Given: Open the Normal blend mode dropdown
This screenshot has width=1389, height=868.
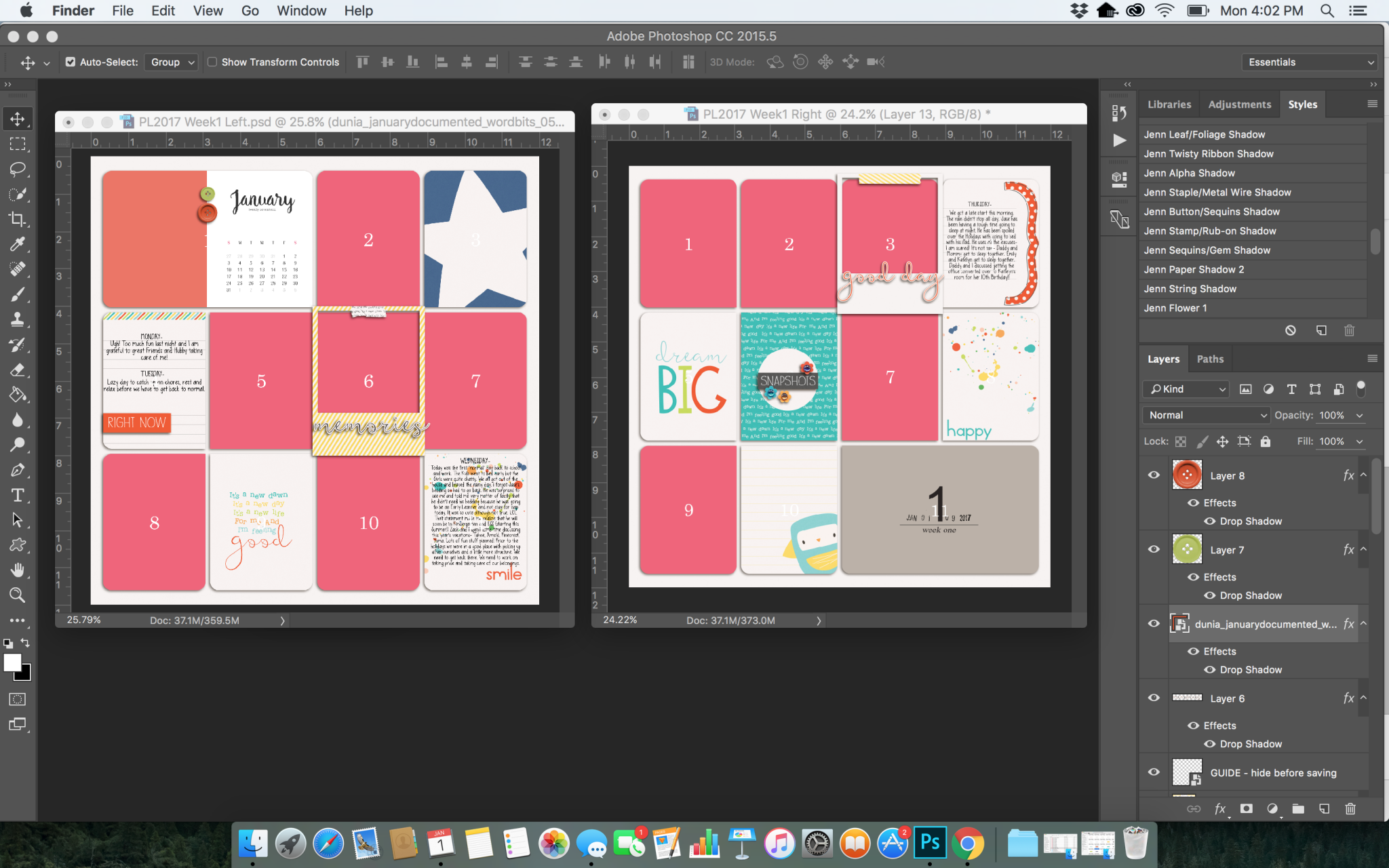Looking at the screenshot, I should pos(1205,414).
